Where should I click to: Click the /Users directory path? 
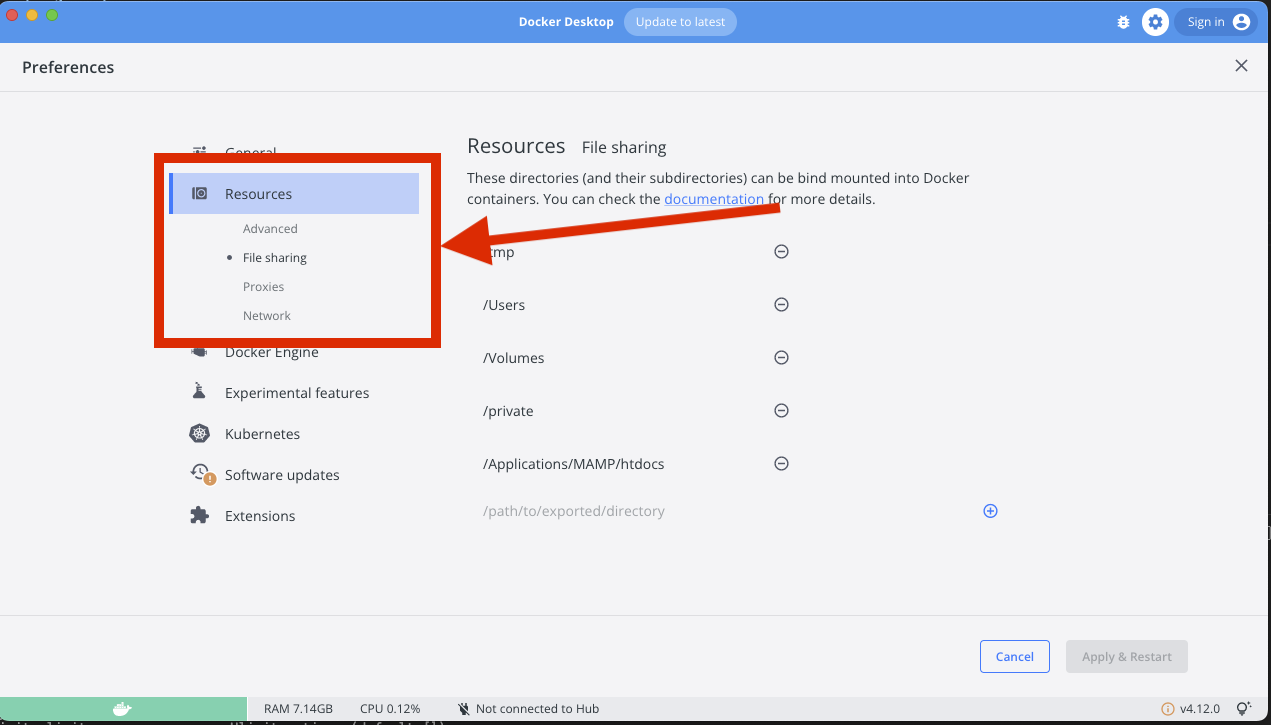point(504,305)
